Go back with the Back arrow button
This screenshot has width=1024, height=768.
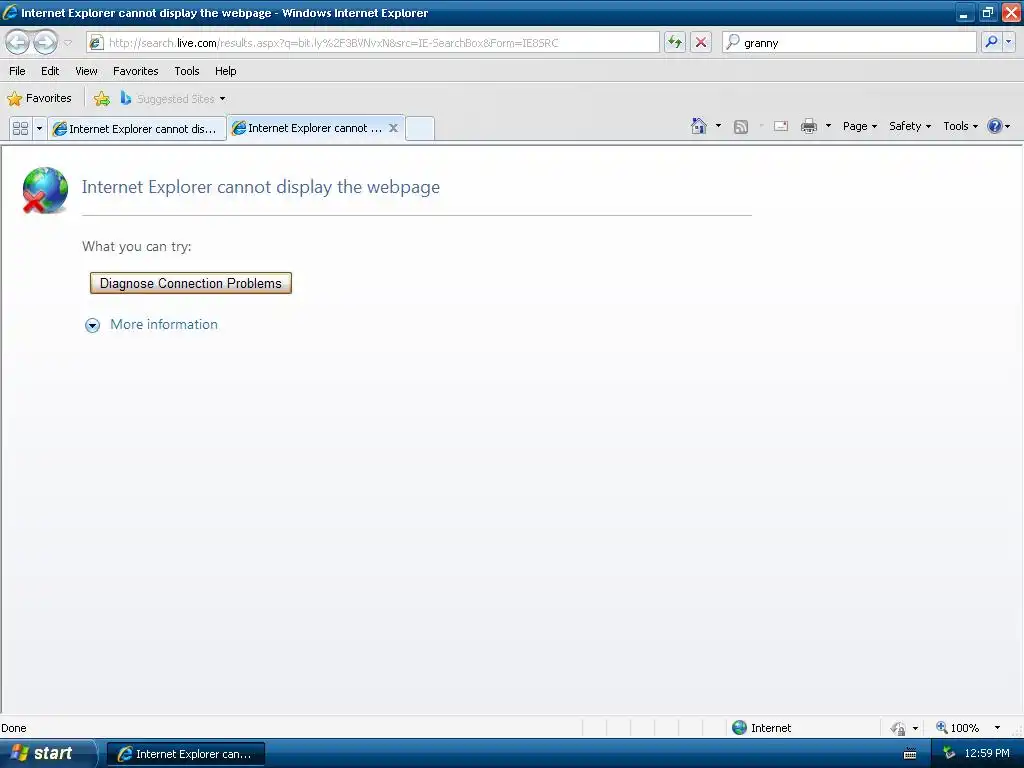point(18,42)
